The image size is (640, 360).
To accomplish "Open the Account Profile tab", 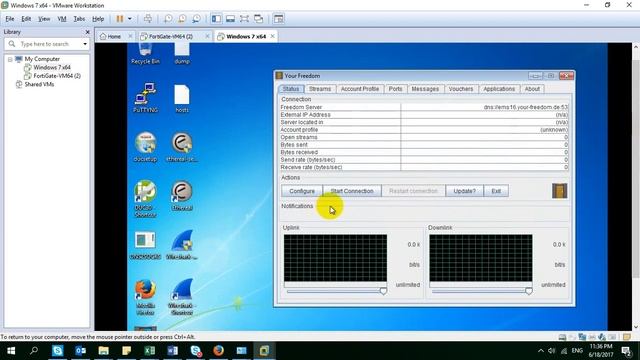I will [x=360, y=89].
